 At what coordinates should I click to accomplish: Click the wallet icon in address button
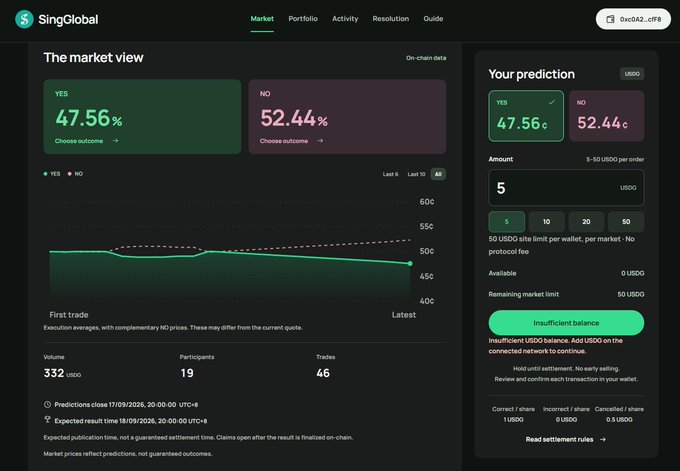(x=610, y=19)
